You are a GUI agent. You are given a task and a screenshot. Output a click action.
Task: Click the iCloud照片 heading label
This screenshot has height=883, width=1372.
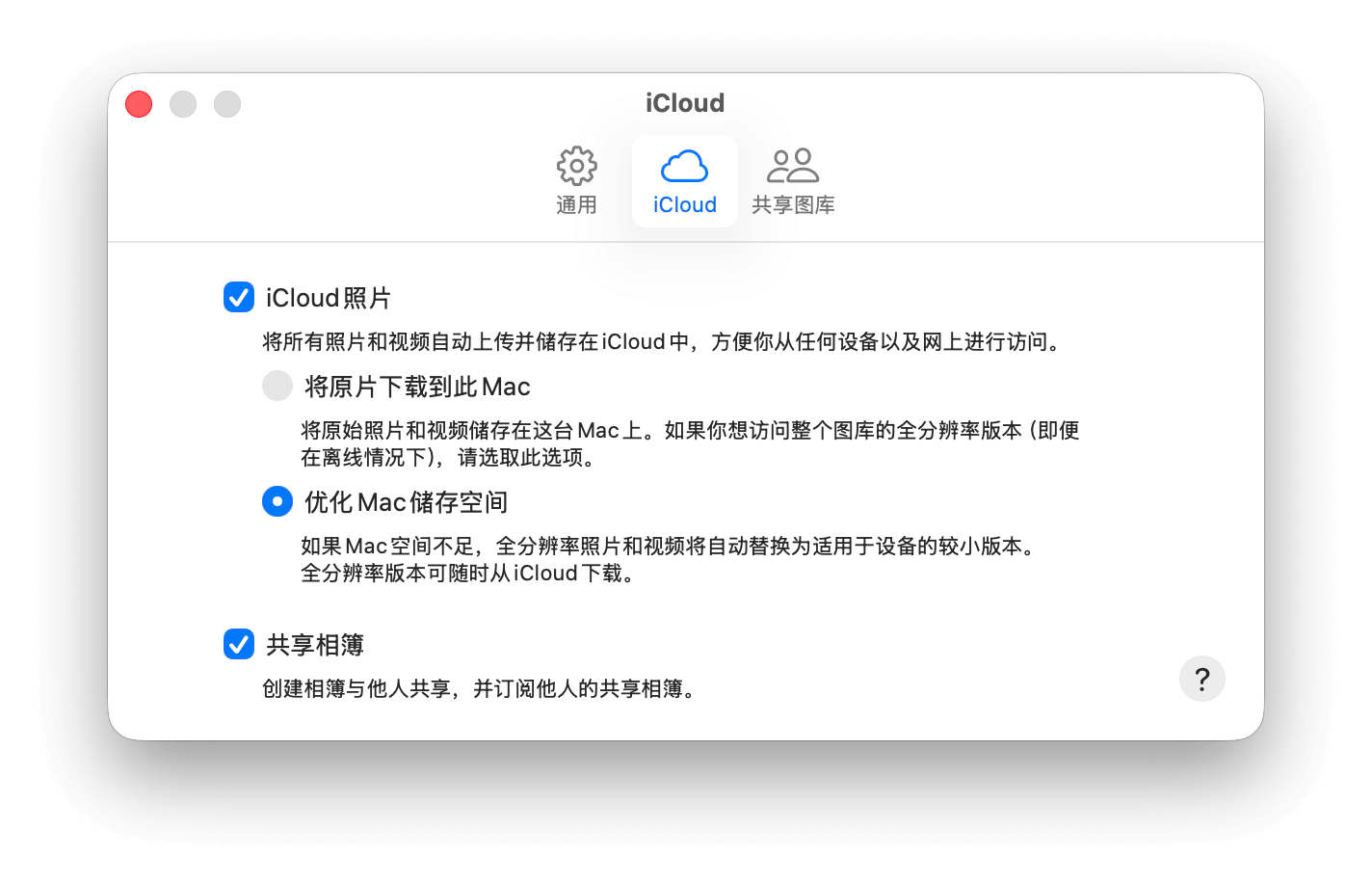pyautogui.click(x=329, y=298)
